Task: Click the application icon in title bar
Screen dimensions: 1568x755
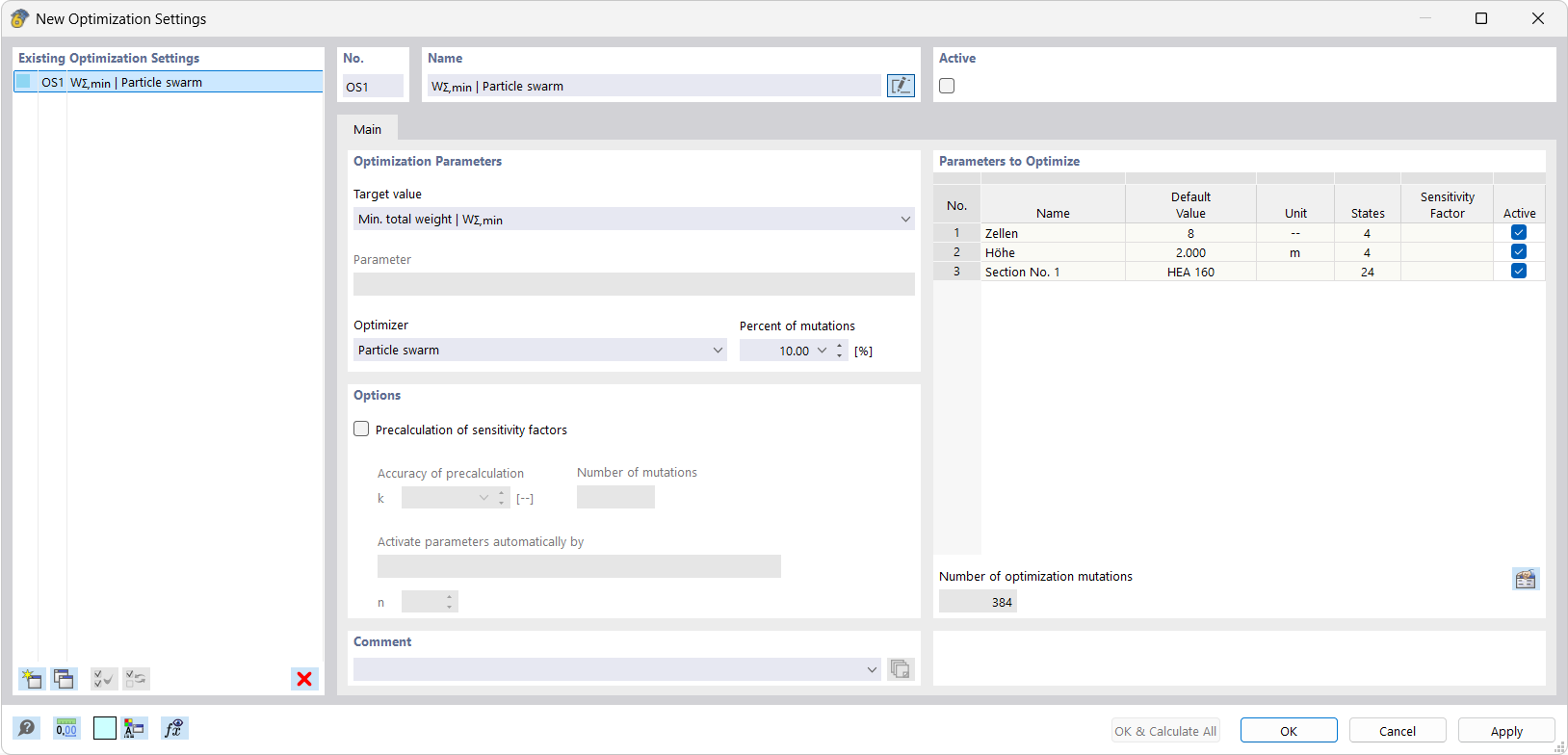Action: [19, 18]
